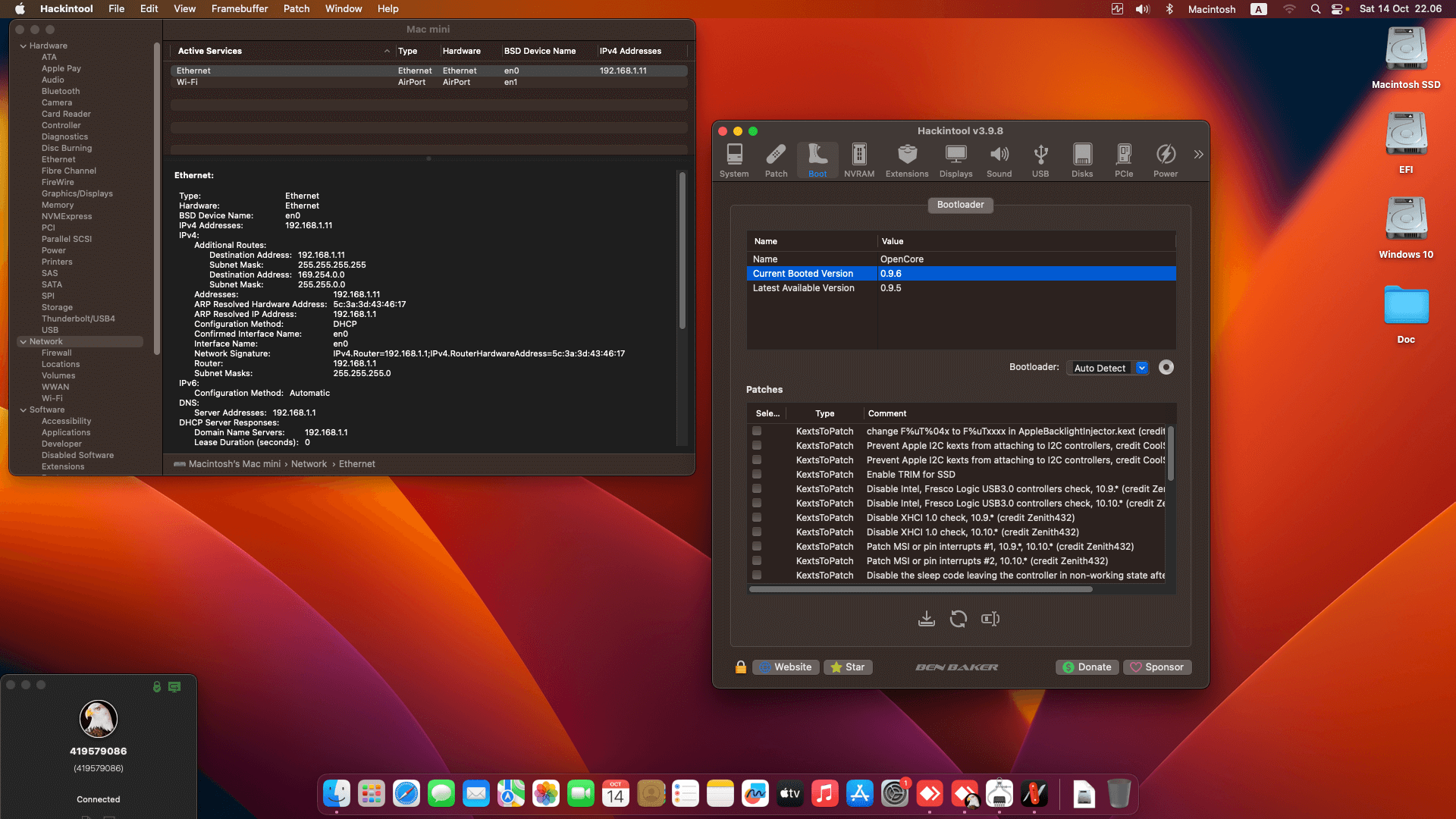The height and width of the screenshot is (819, 1456).
Task: Select the USB configuration icon
Action: click(1040, 159)
